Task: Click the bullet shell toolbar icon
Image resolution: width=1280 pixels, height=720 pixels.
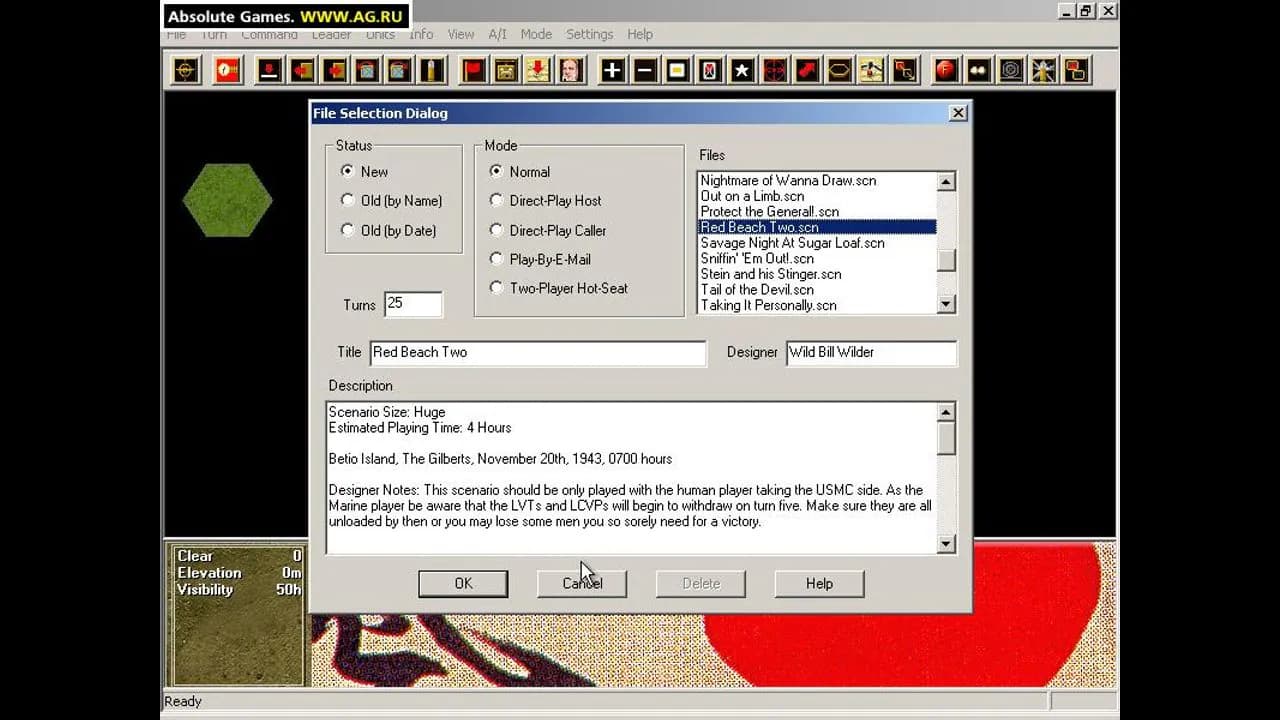Action: pos(432,70)
